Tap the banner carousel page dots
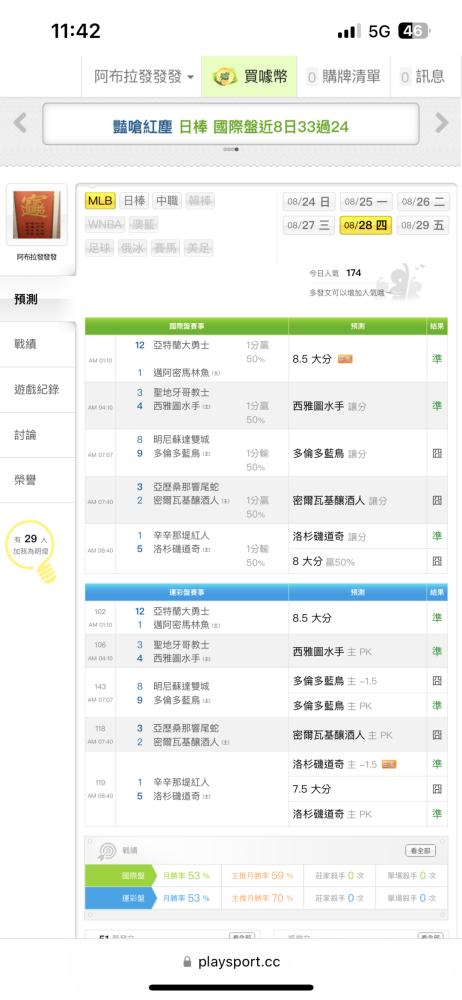This screenshot has height=1000, width=462. (x=231, y=149)
